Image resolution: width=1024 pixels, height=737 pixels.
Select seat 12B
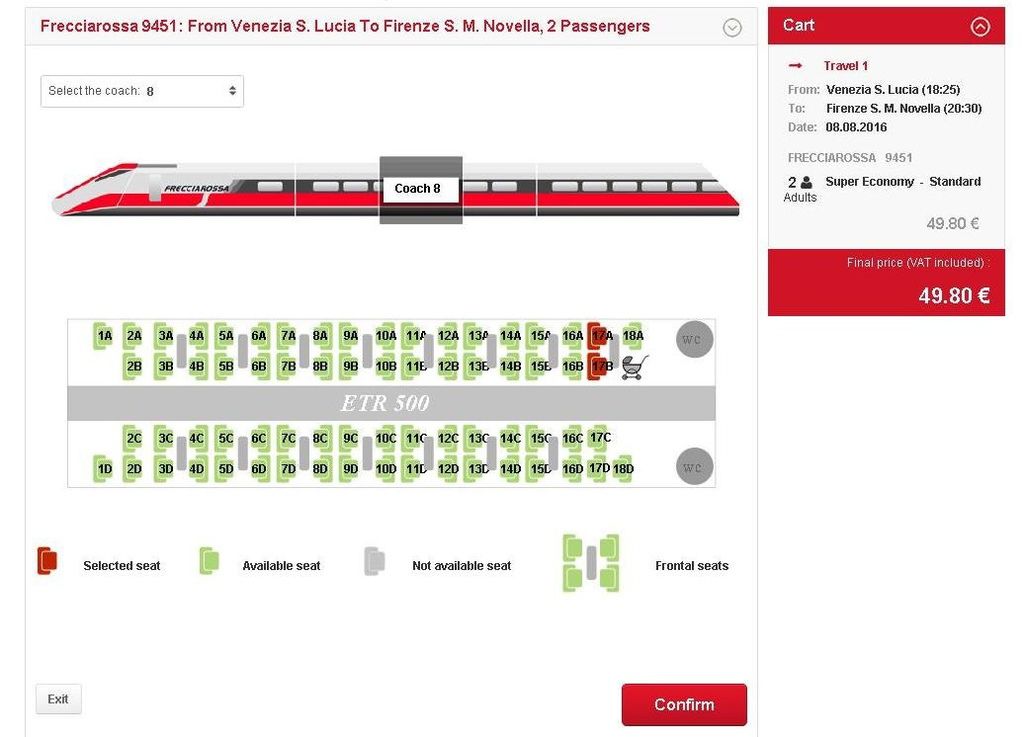[x=447, y=366]
